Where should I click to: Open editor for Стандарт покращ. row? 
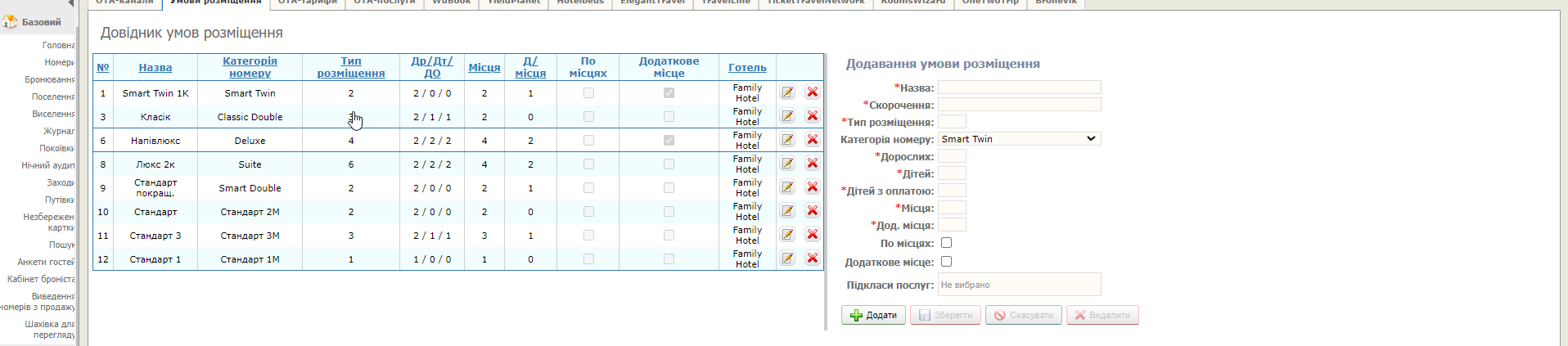[787, 187]
